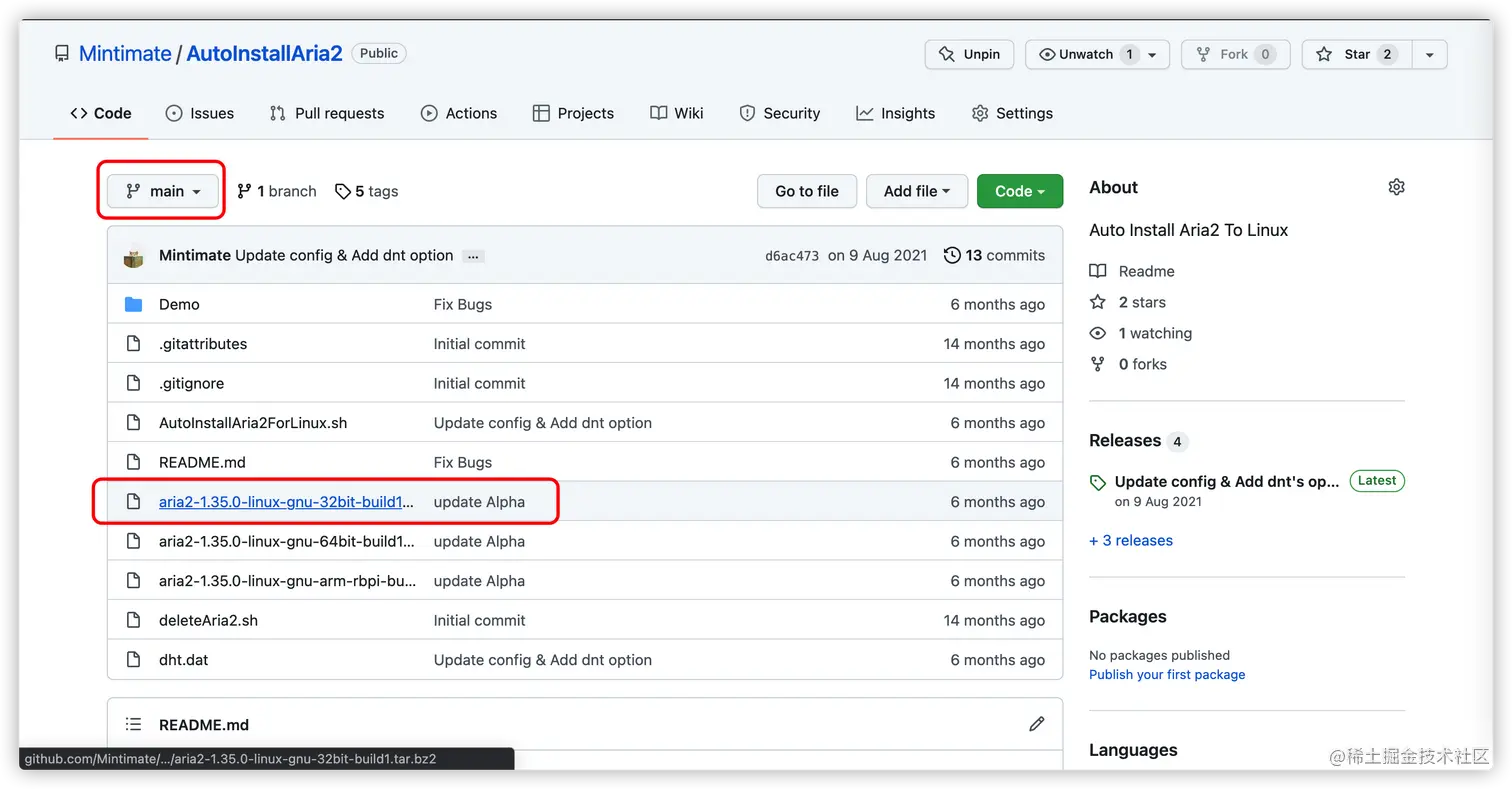Screen dimensions: 1512x789
Task: Click the commits history clock icon
Action: coord(952,255)
